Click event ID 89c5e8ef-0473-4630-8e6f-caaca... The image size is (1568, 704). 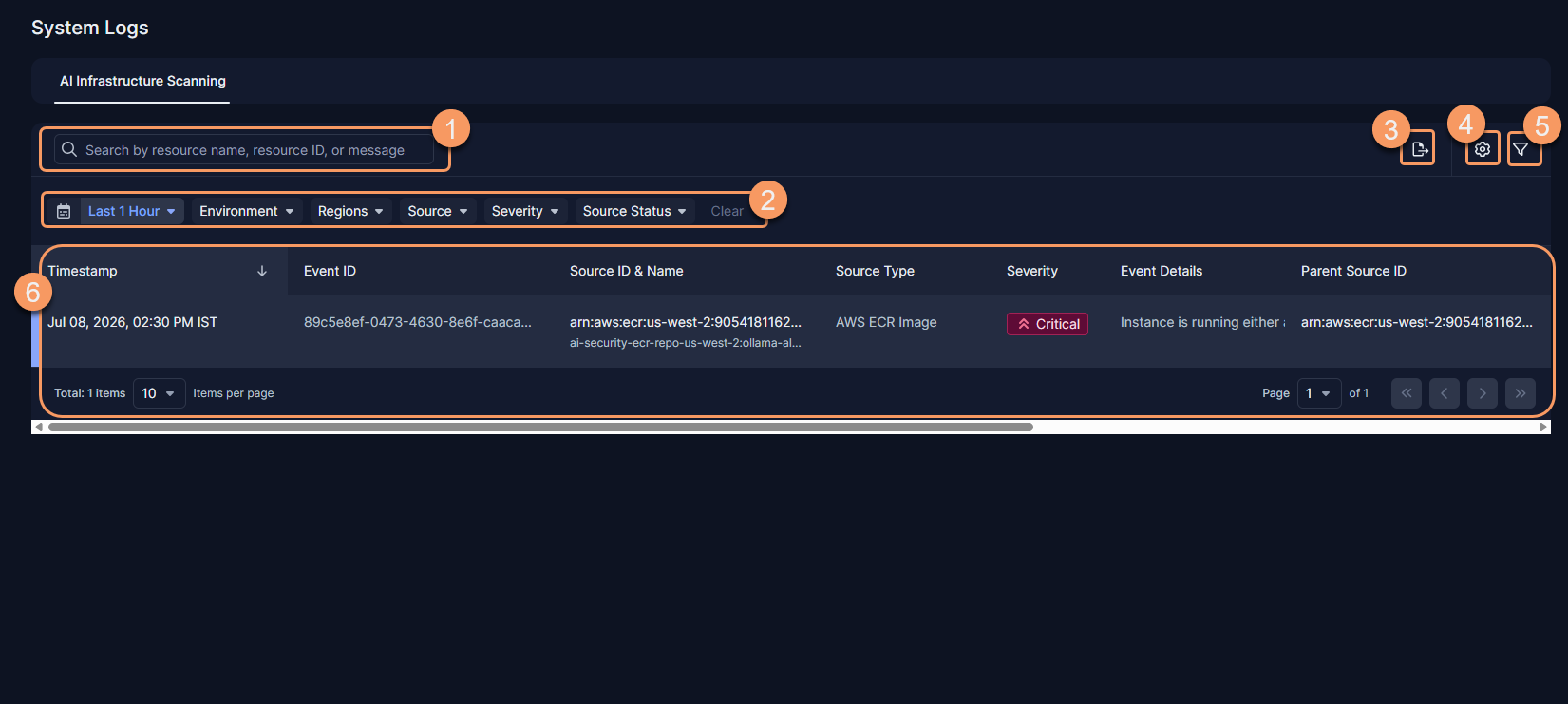pyautogui.click(x=418, y=322)
